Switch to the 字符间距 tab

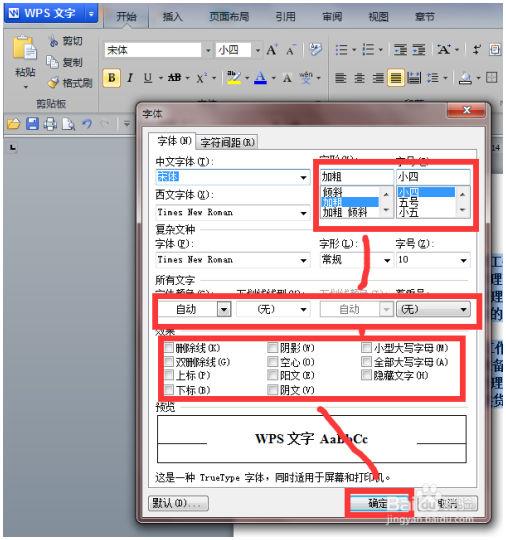pos(227,142)
